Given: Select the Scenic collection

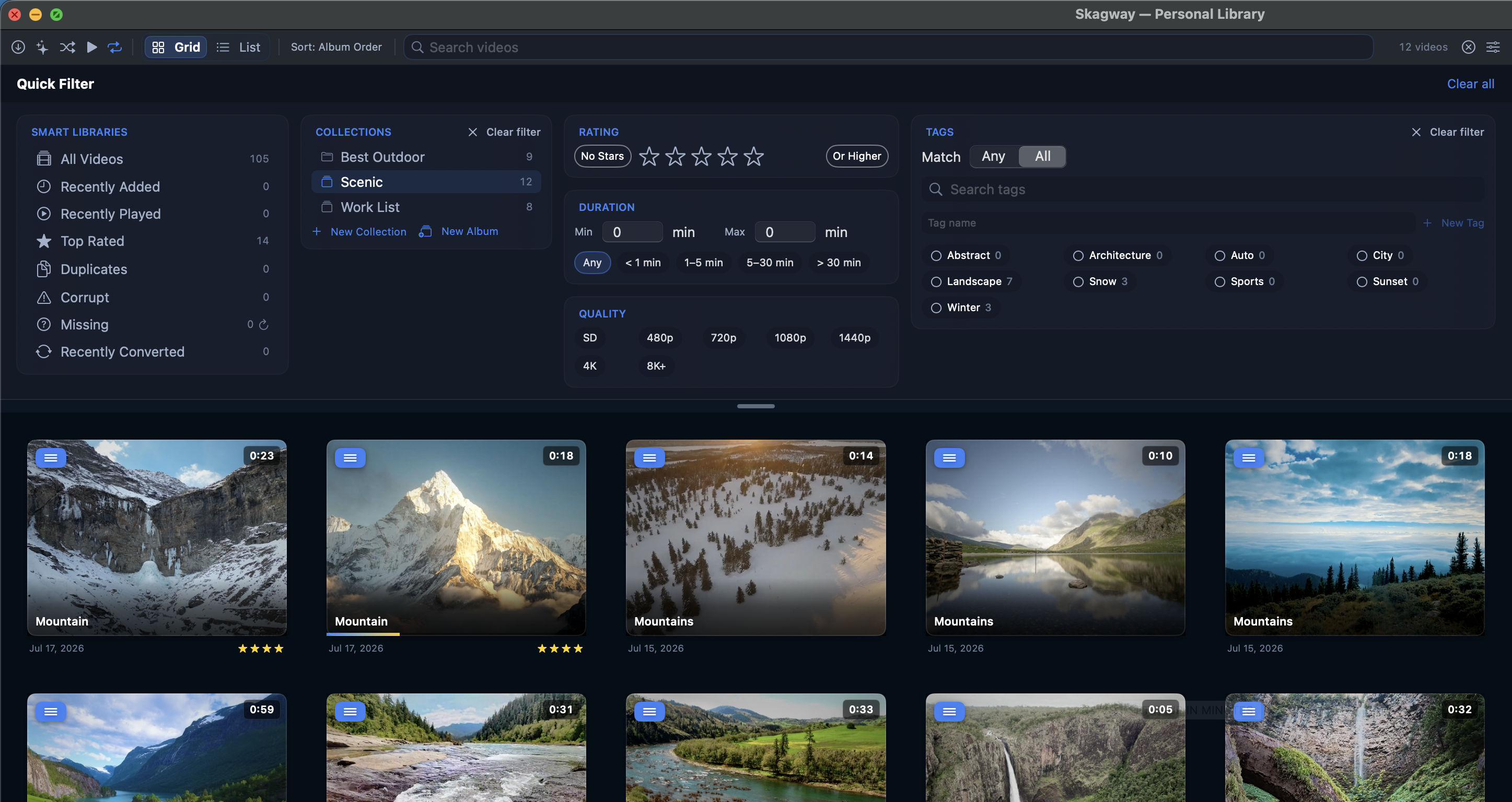Looking at the screenshot, I should pos(426,182).
